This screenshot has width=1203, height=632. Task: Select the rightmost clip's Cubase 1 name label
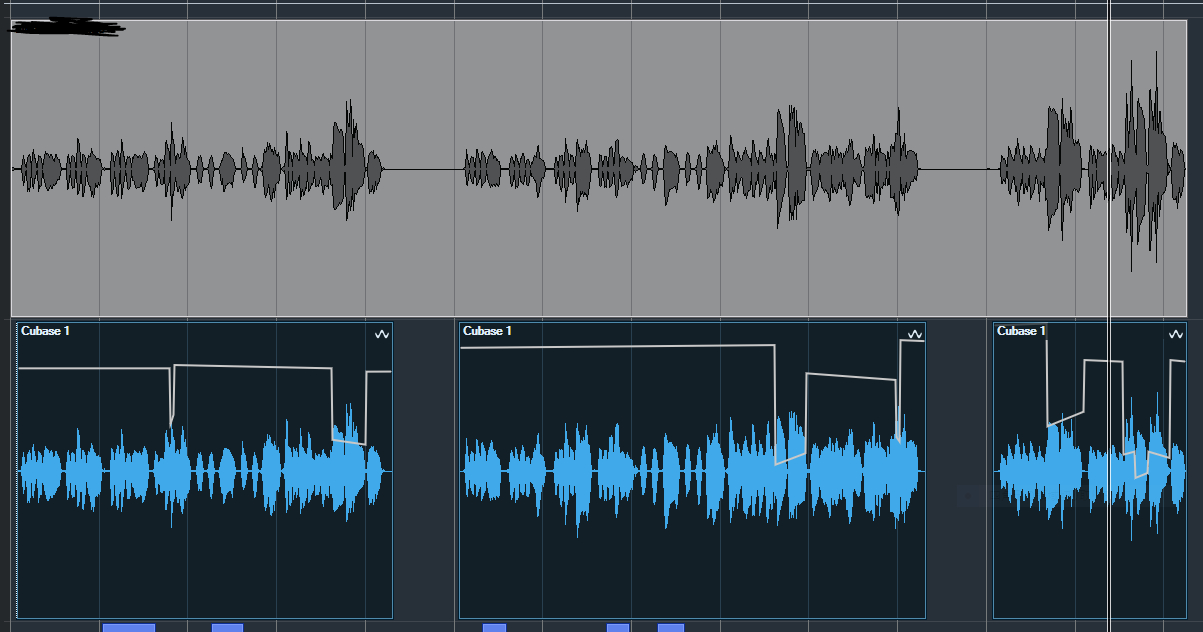tap(1022, 331)
